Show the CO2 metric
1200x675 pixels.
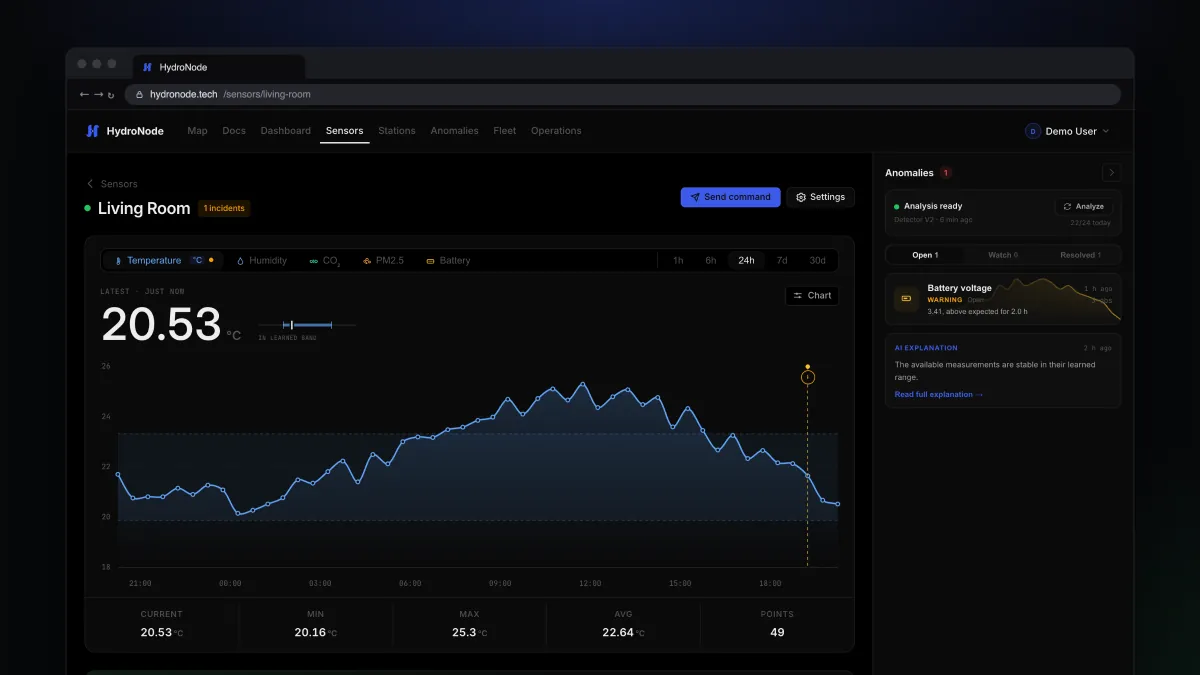pyautogui.click(x=325, y=261)
